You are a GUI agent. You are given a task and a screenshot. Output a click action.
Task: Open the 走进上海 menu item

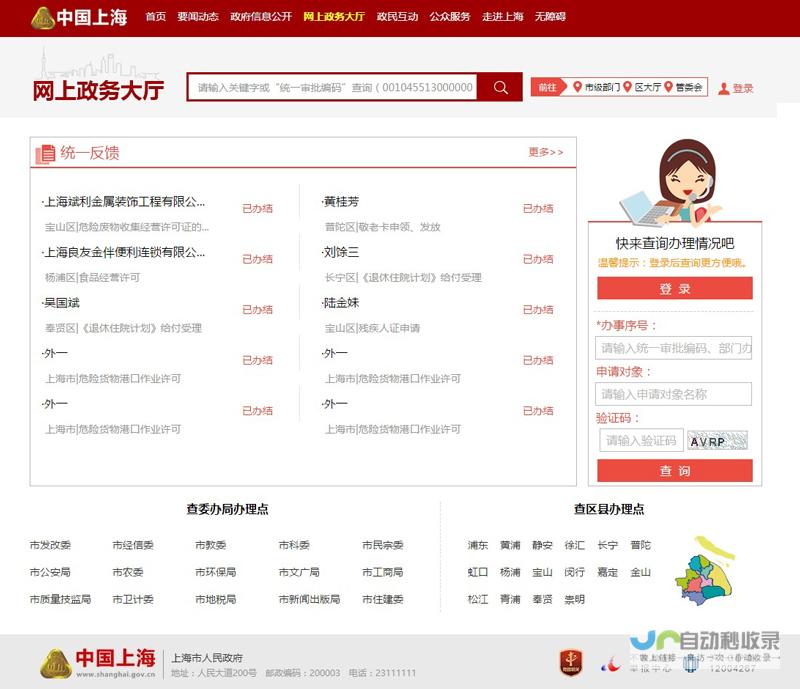503,17
